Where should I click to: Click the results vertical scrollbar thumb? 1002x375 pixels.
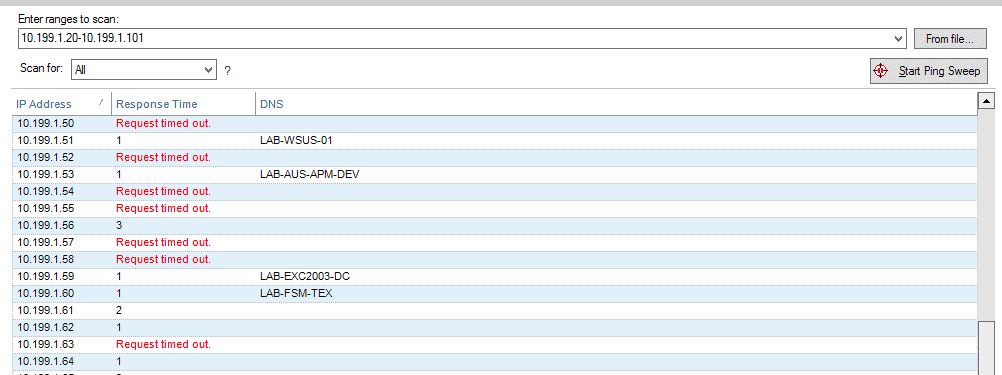coord(987,348)
